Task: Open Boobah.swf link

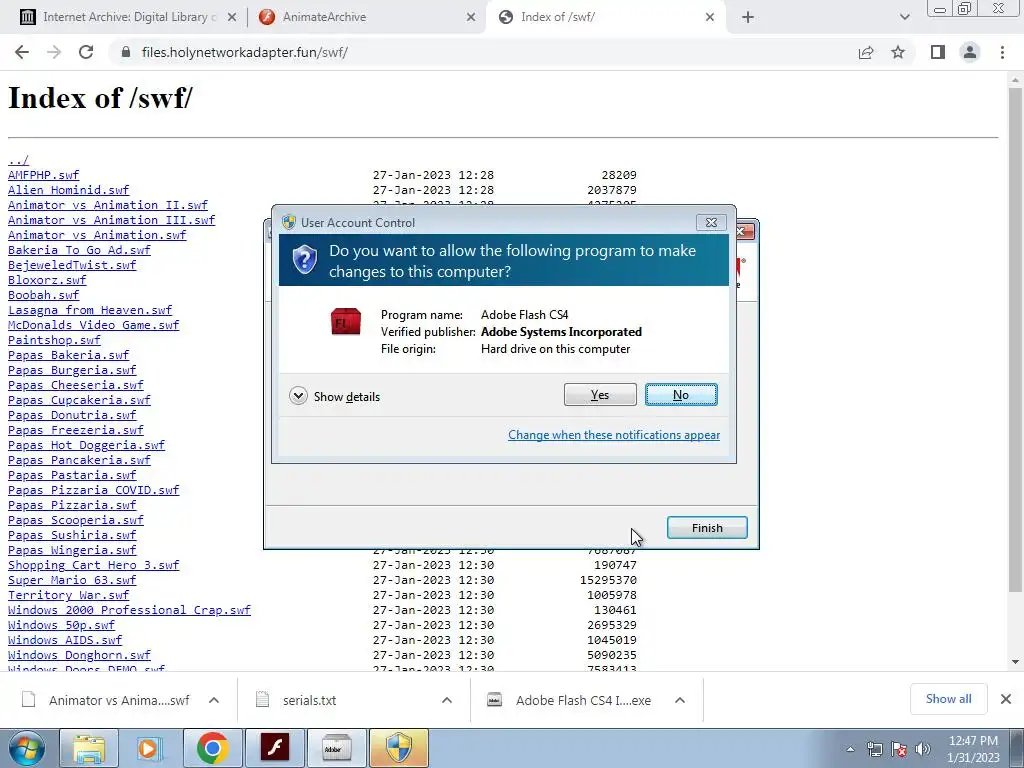Action: click(x=43, y=295)
